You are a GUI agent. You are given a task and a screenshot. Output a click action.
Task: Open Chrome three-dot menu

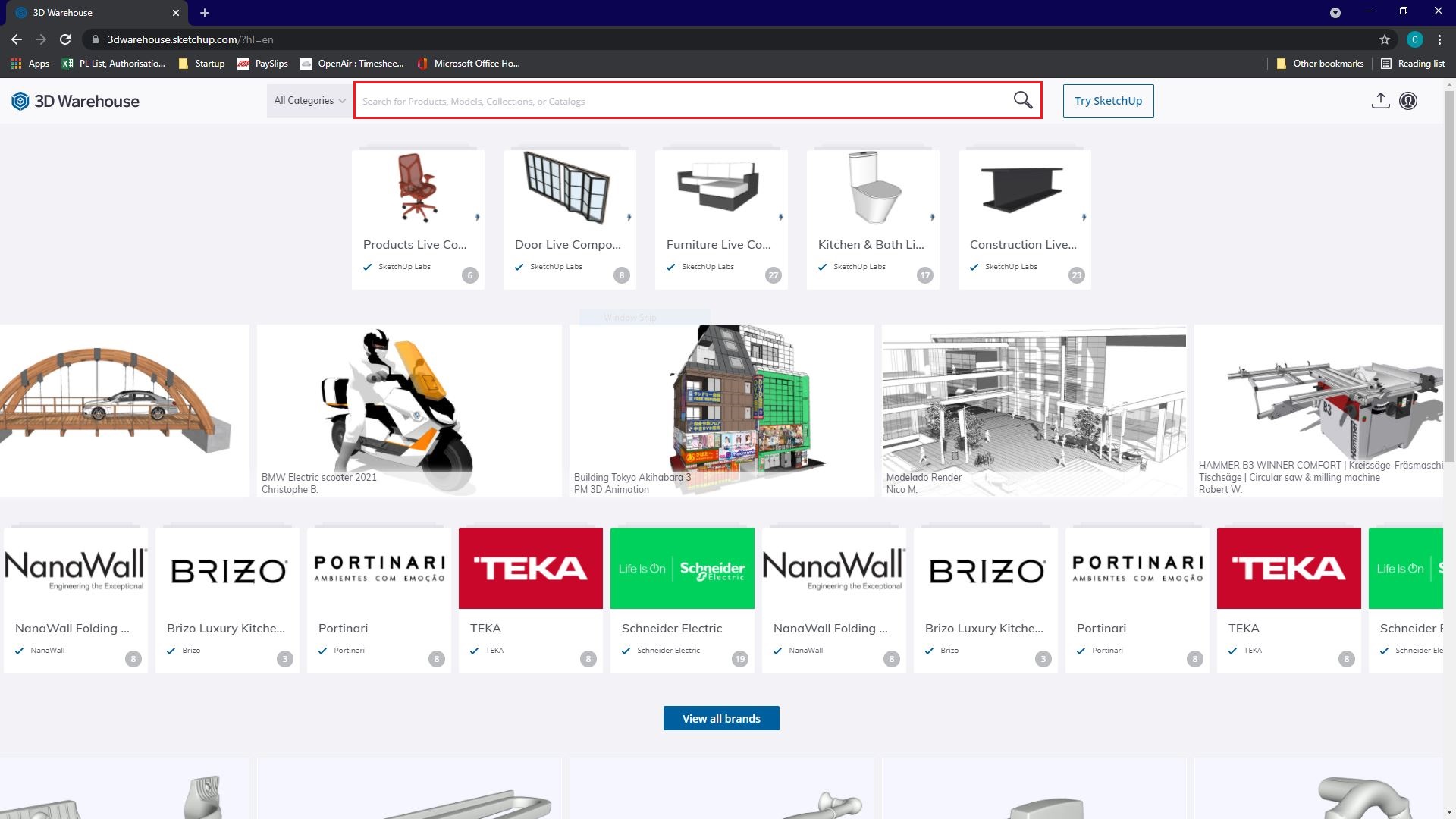point(1439,39)
